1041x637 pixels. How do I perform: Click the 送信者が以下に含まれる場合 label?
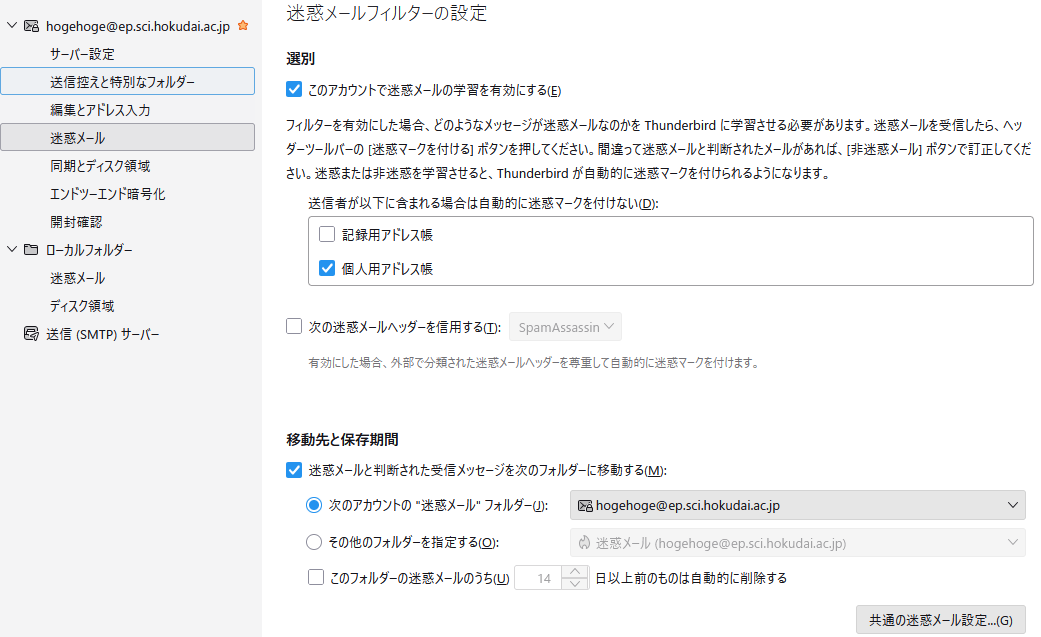point(483,203)
